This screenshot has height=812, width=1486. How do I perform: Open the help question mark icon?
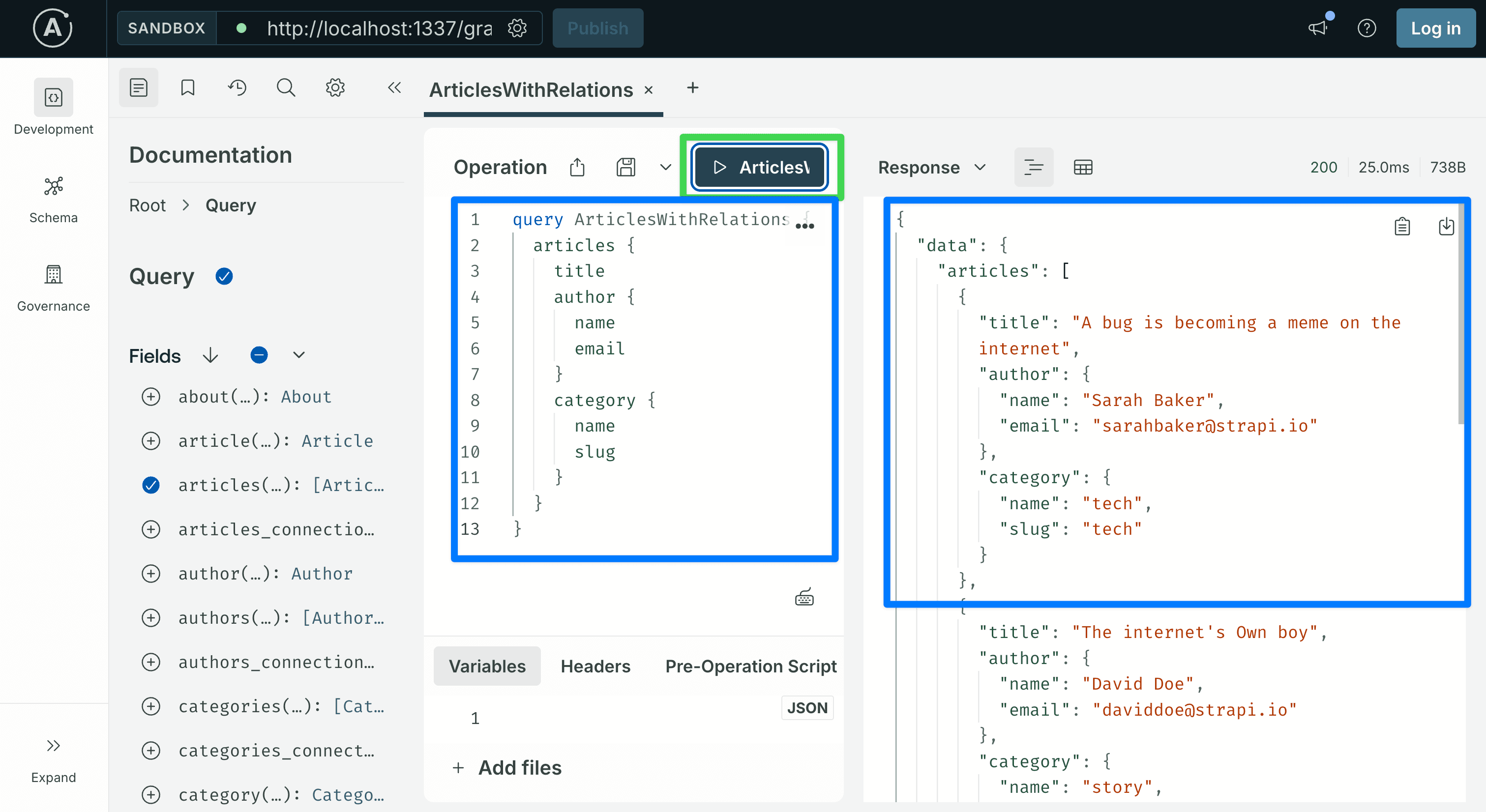(x=1367, y=28)
